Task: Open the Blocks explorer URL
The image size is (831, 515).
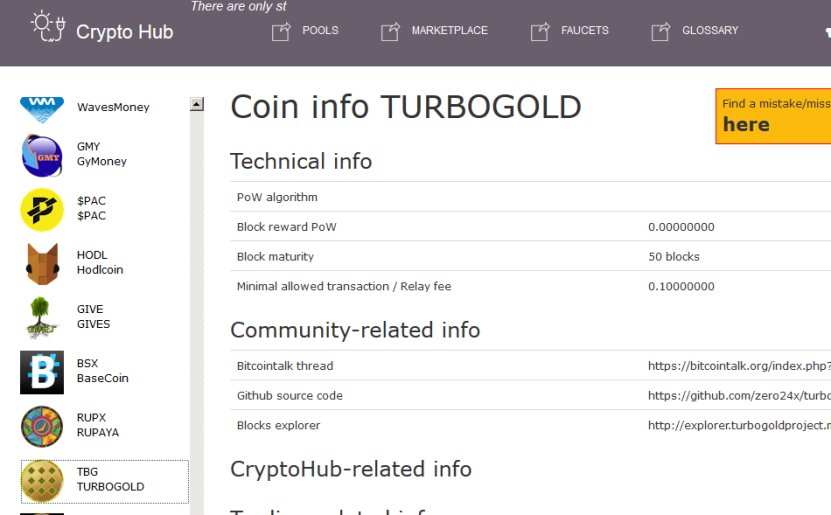Action: (x=739, y=425)
